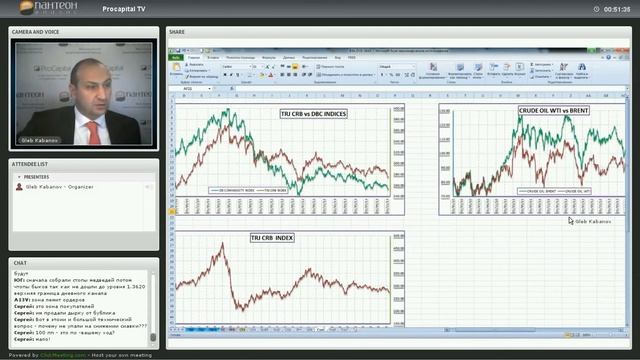Switch to the Home ribbon tab
The width and height of the screenshot is (640, 360).
click(194, 58)
